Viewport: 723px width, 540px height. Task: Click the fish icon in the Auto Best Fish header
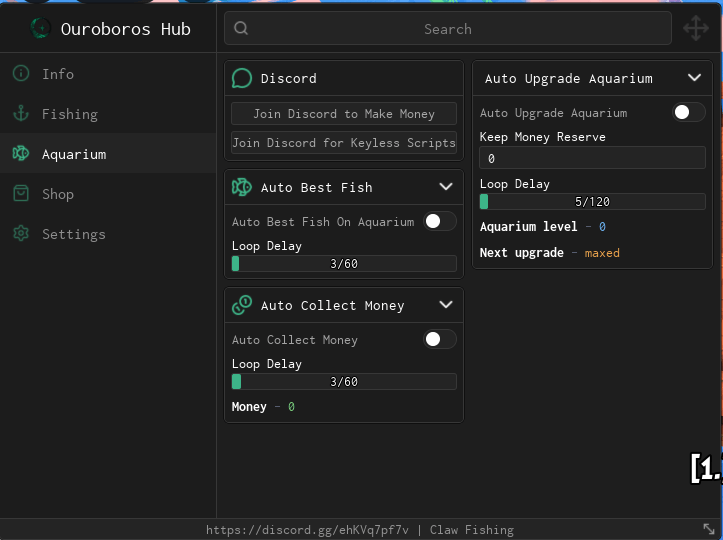242,187
